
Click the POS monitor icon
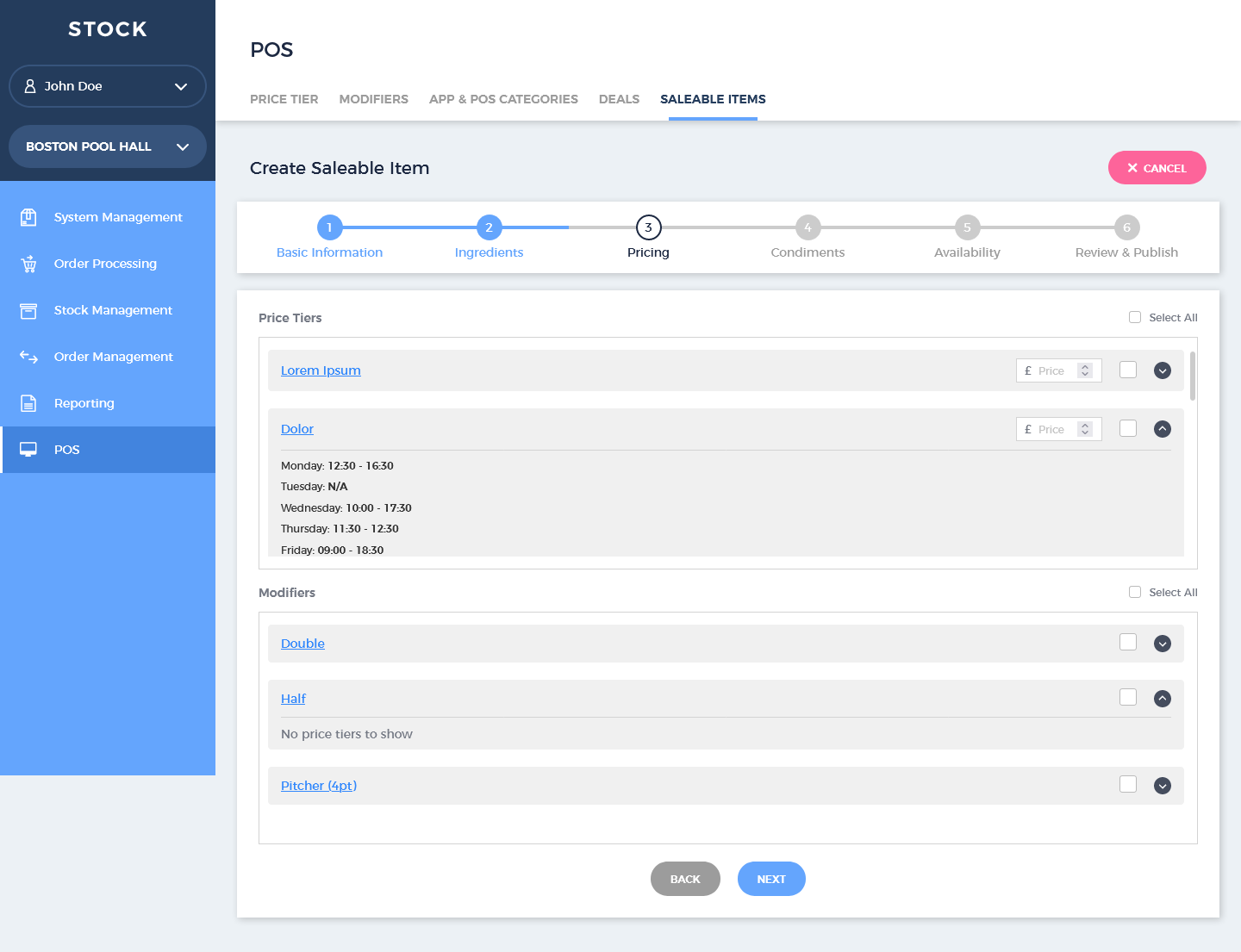(28, 450)
